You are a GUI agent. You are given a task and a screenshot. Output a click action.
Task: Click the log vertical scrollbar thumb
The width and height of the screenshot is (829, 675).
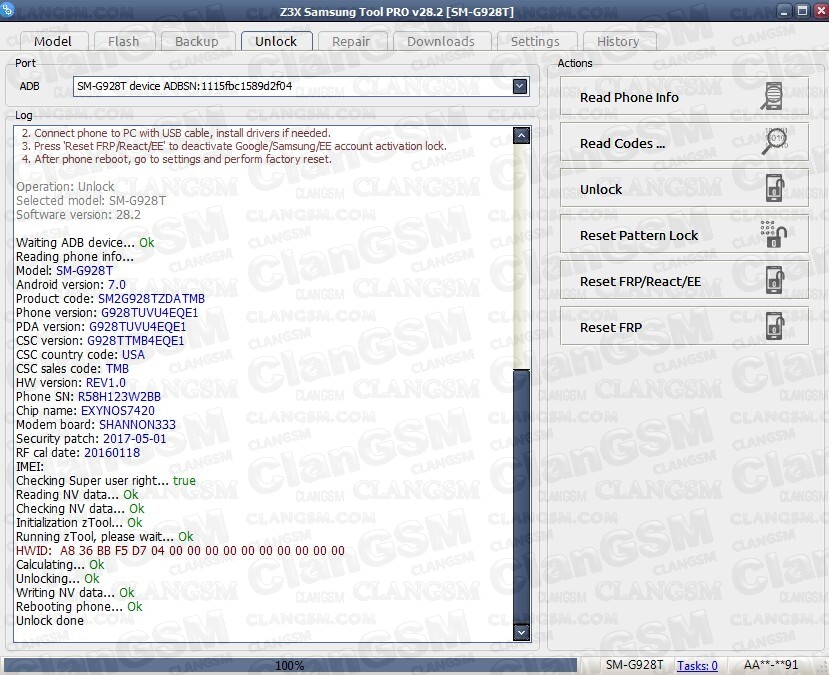tap(521, 497)
